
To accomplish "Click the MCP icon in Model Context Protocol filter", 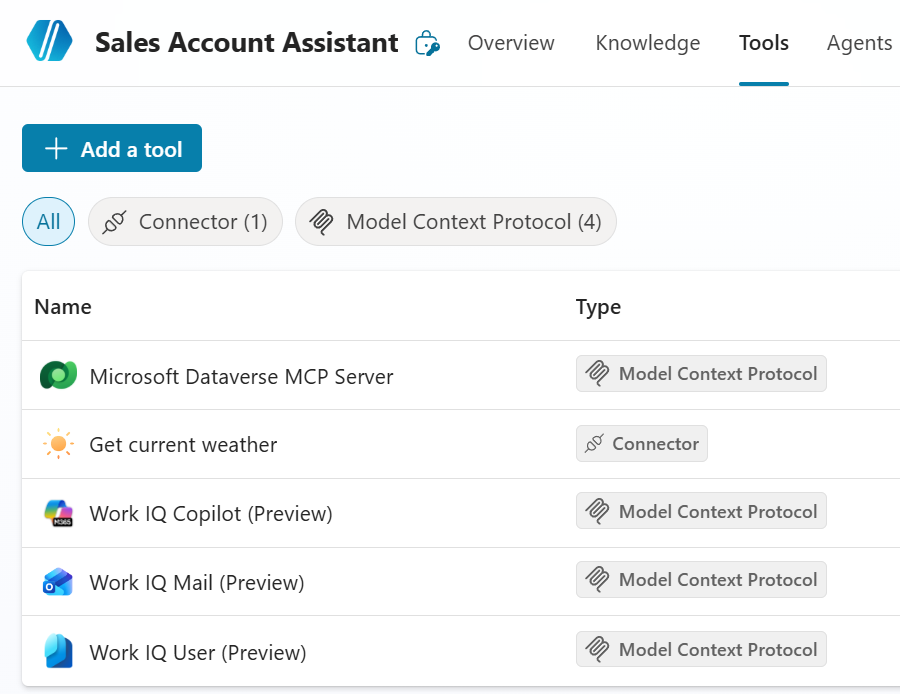I will coord(321,222).
